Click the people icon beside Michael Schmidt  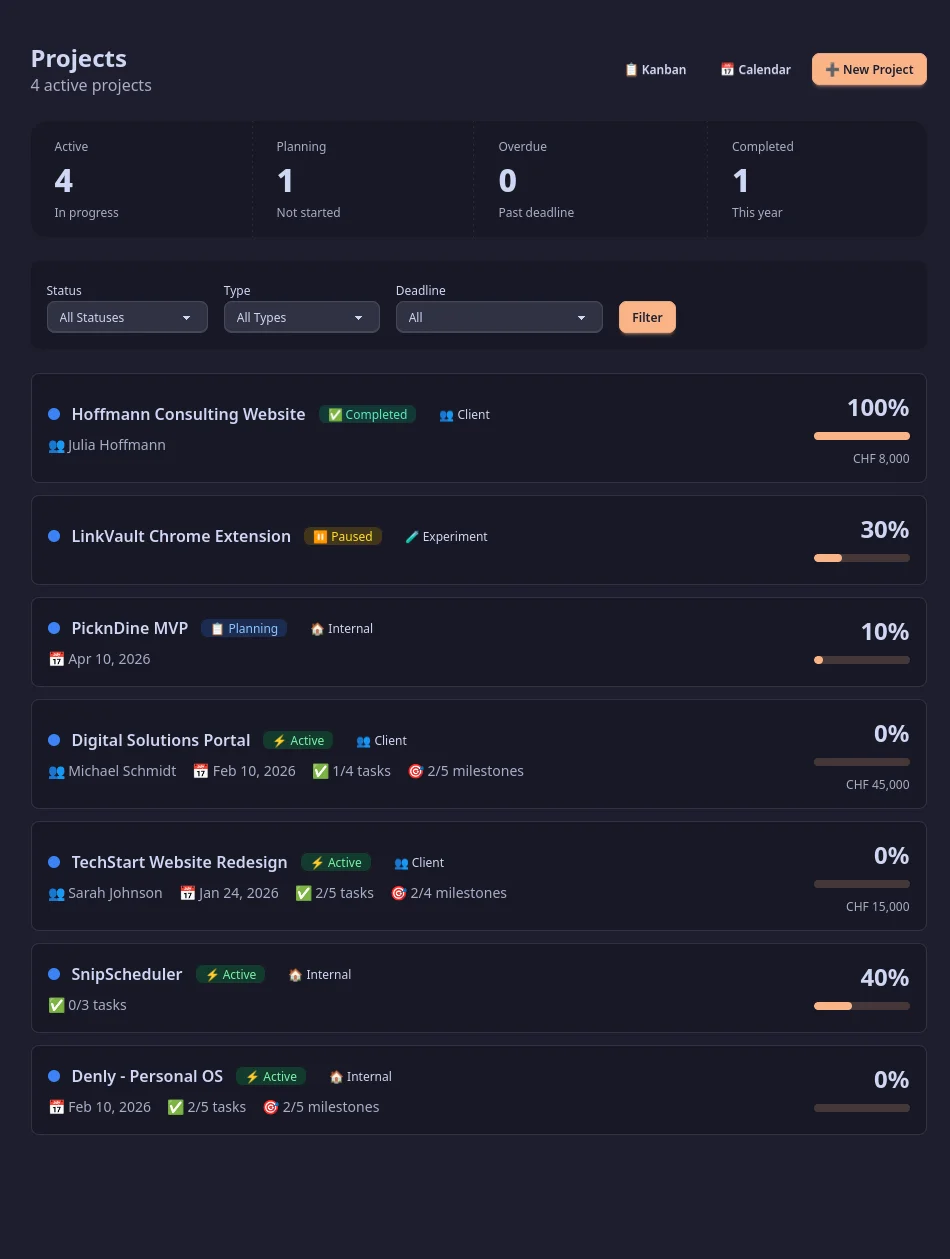(57, 771)
